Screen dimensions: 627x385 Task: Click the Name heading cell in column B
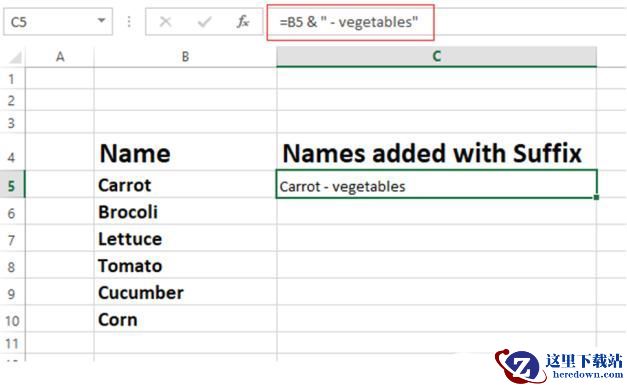coord(185,153)
